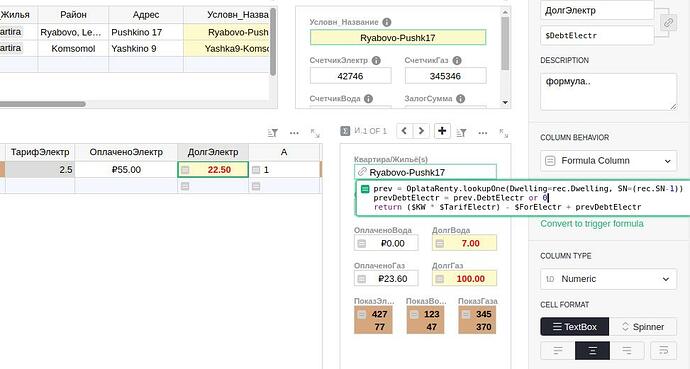
Task: Click the 2.5 ТарифЭлектр cell
Action: click(40, 170)
